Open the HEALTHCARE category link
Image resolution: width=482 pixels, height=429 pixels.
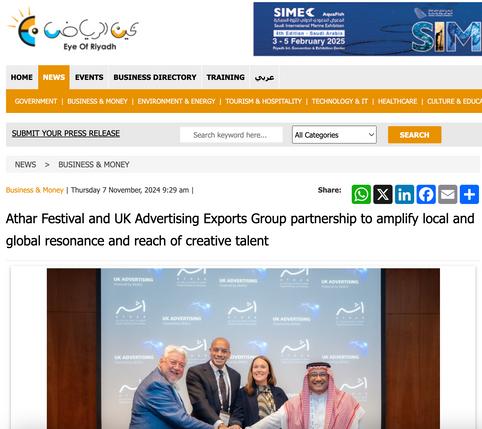397,101
